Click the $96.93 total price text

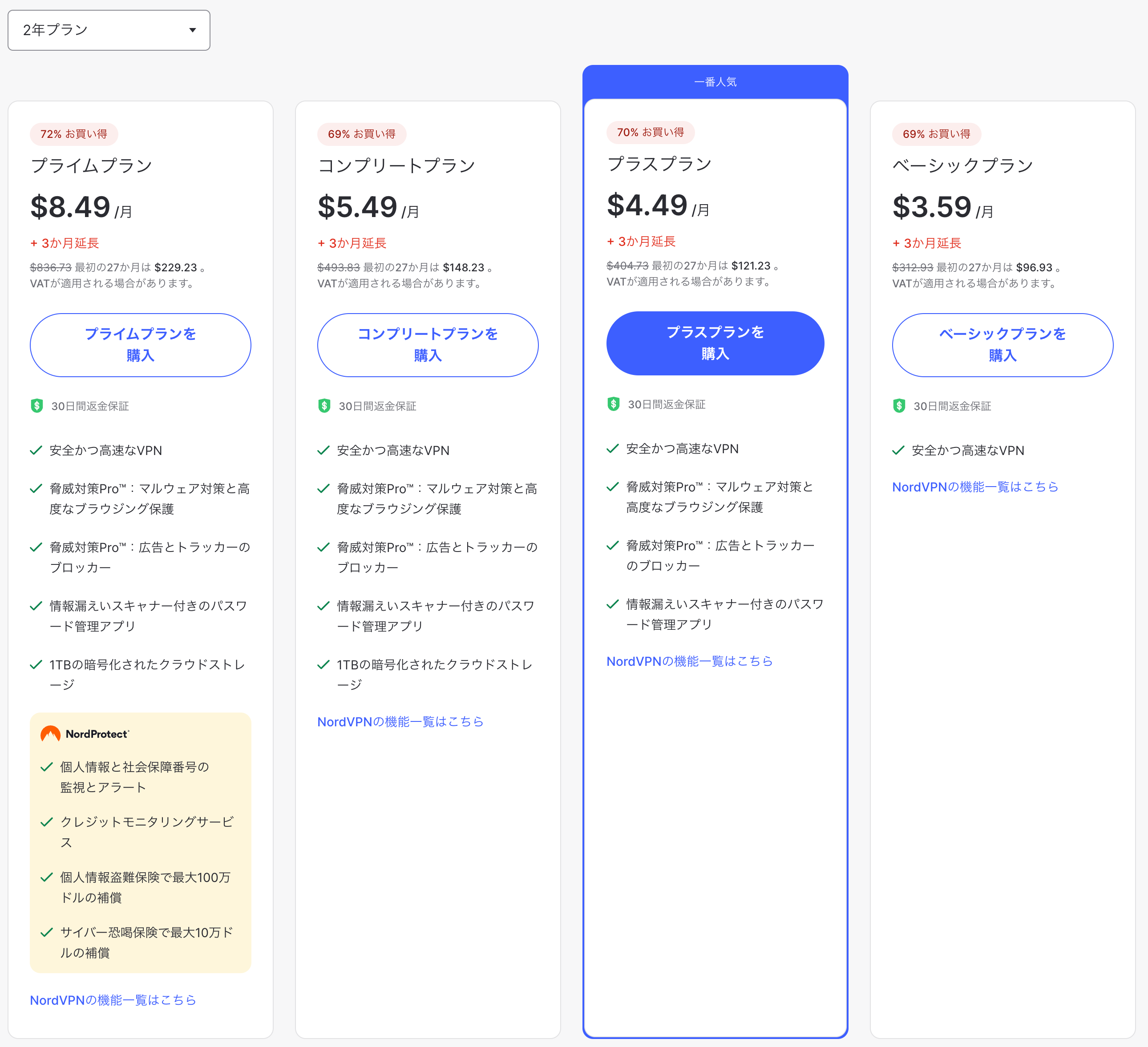(1034, 267)
